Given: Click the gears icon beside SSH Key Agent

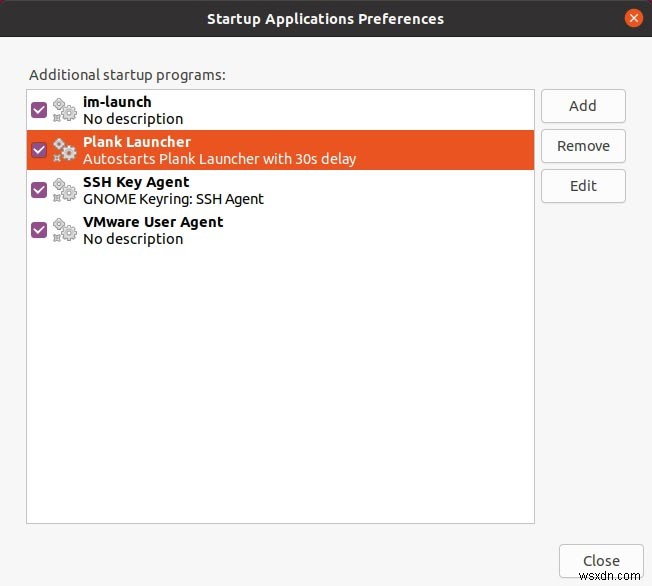Looking at the screenshot, I should coord(65,190).
